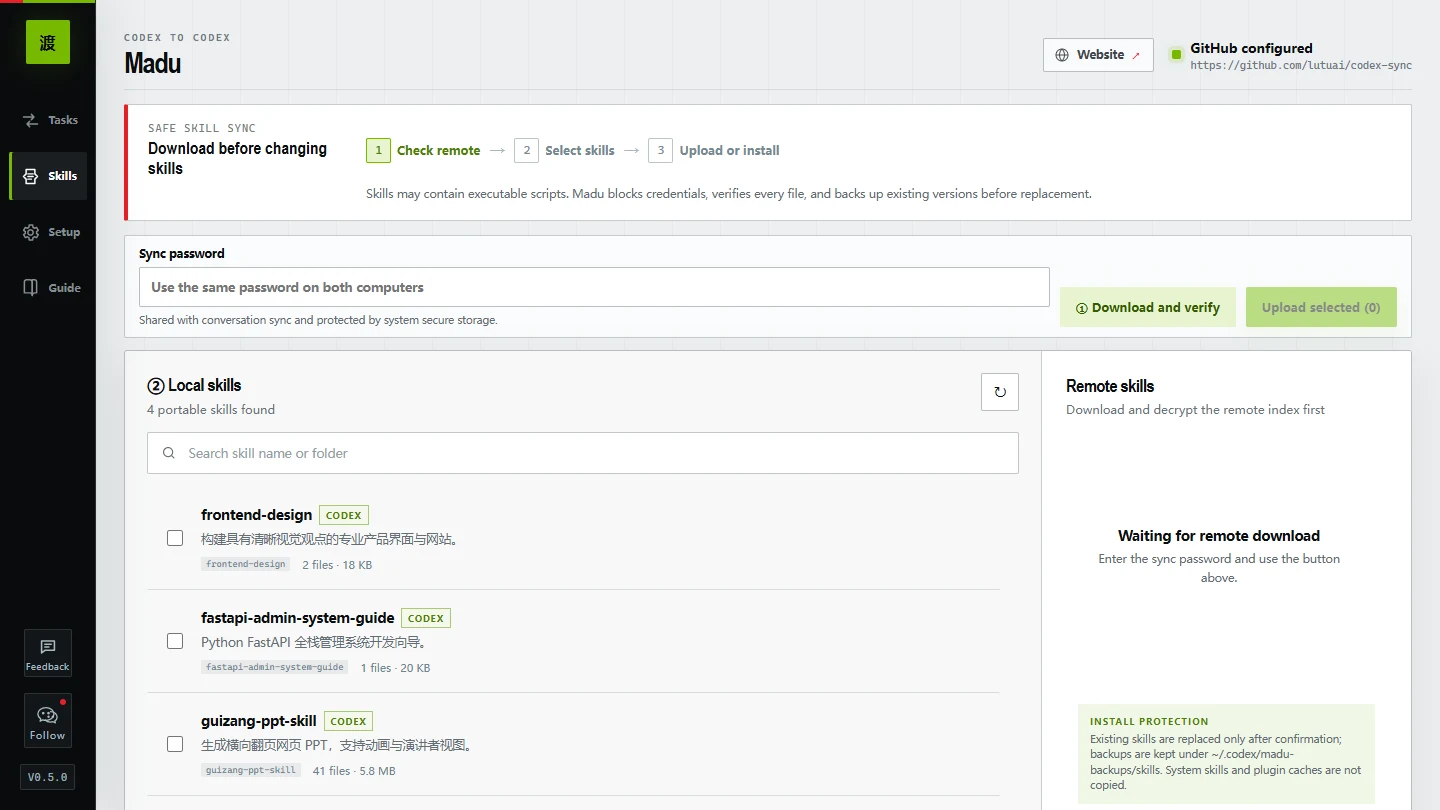The width and height of the screenshot is (1440, 810).
Task: Click the green GitHub configured status indicator
Action: click(1176, 54)
